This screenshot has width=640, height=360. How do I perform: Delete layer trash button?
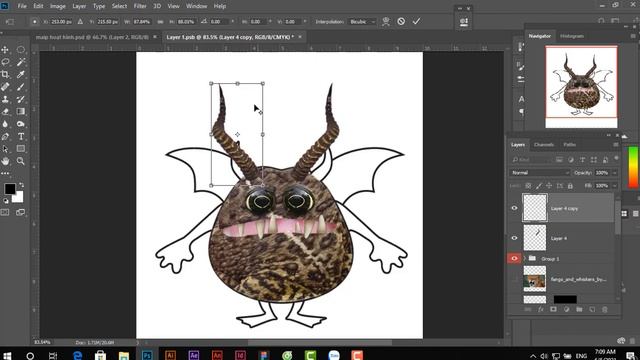coord(605,309)
